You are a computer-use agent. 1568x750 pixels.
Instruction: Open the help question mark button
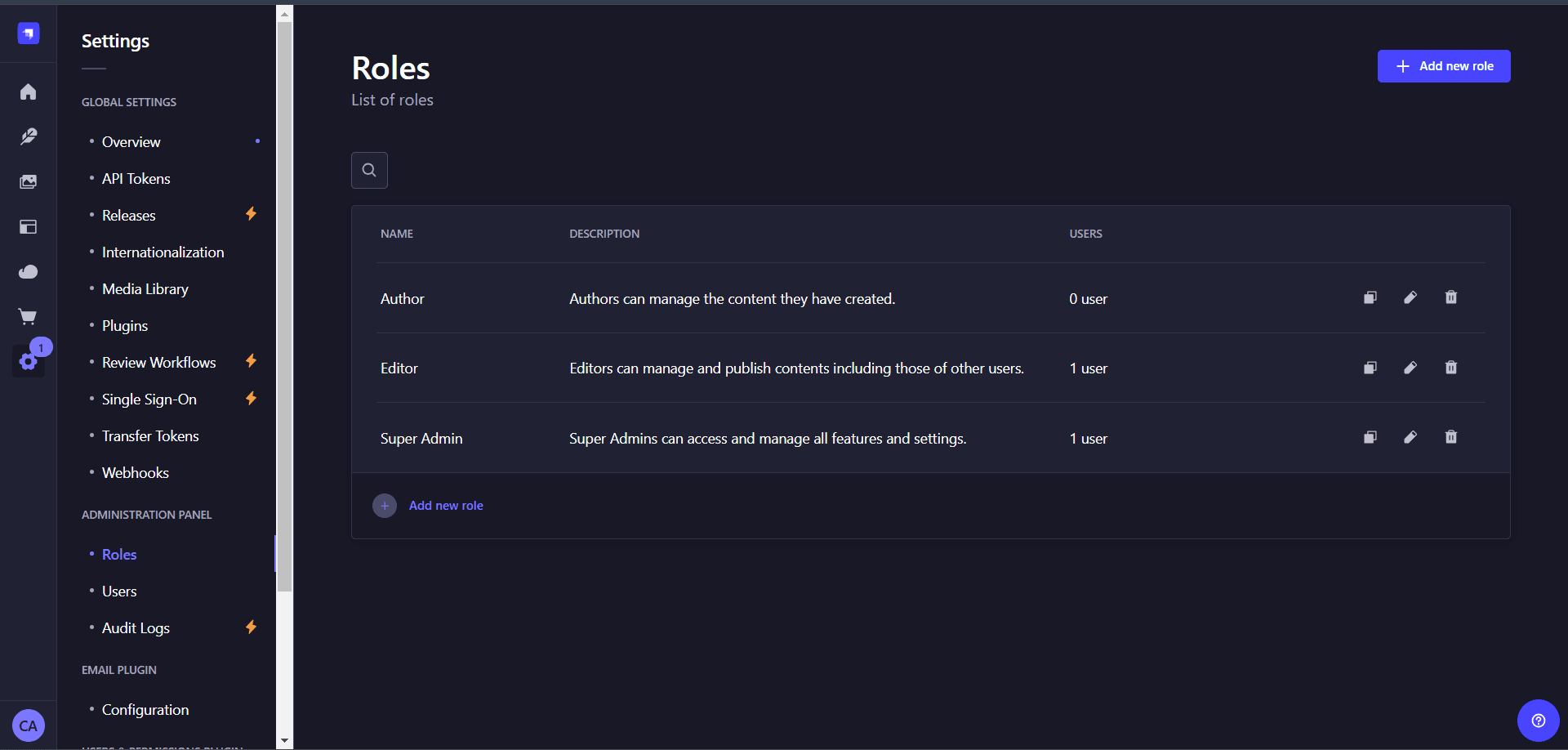tap(1539, 721)
